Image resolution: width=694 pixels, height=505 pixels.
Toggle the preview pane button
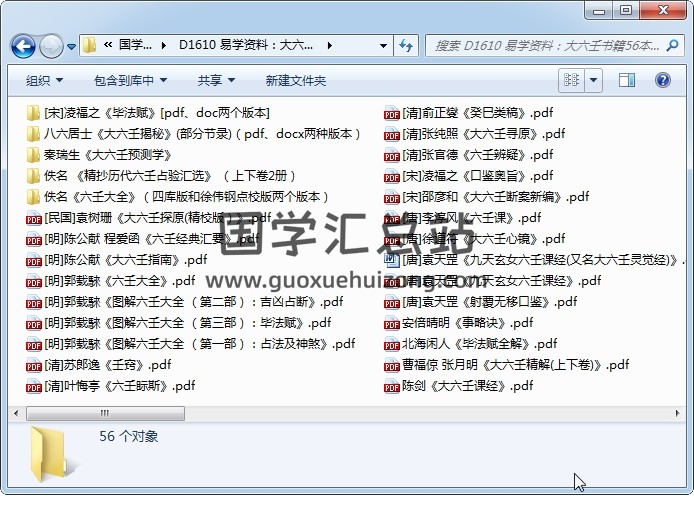[627, 80]
